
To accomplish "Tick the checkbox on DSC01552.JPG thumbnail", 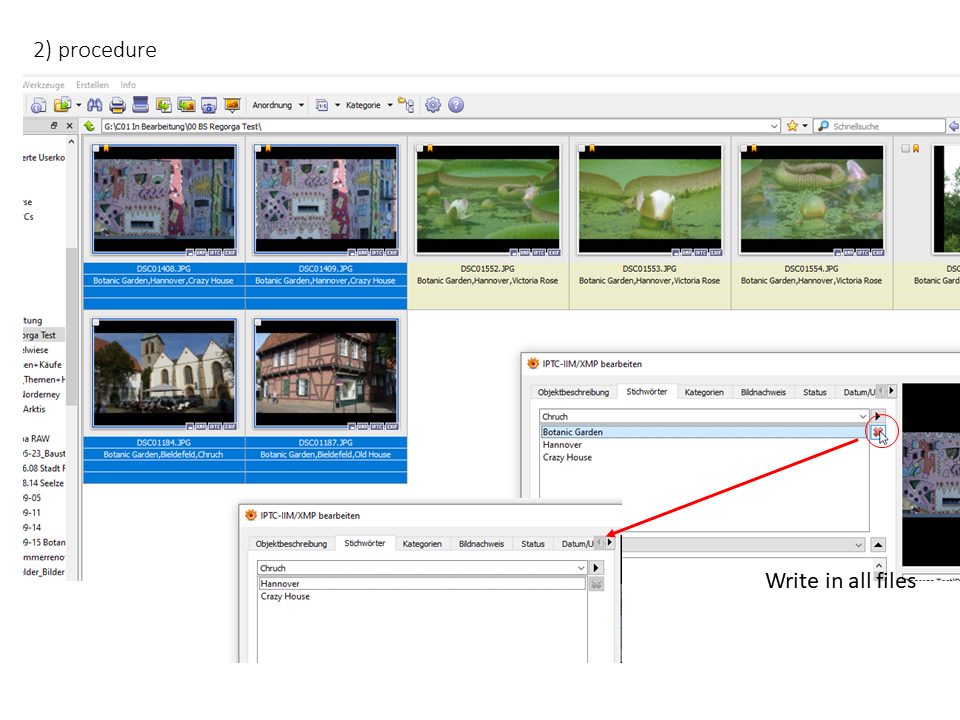I will (419, 149).
